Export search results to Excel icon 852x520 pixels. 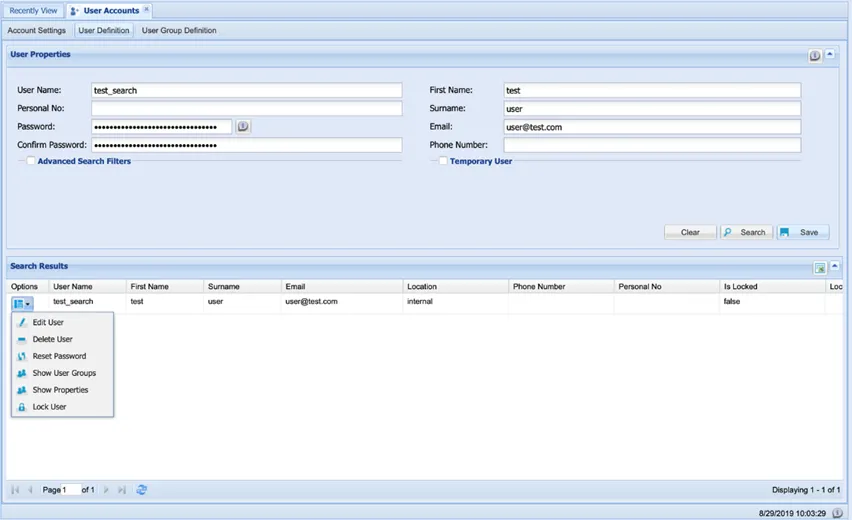click(819, 267)
